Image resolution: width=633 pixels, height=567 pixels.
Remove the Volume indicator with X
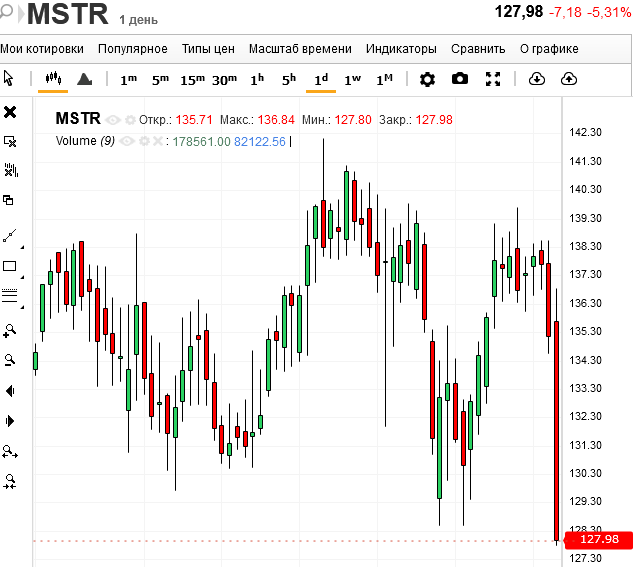point(158,141)
